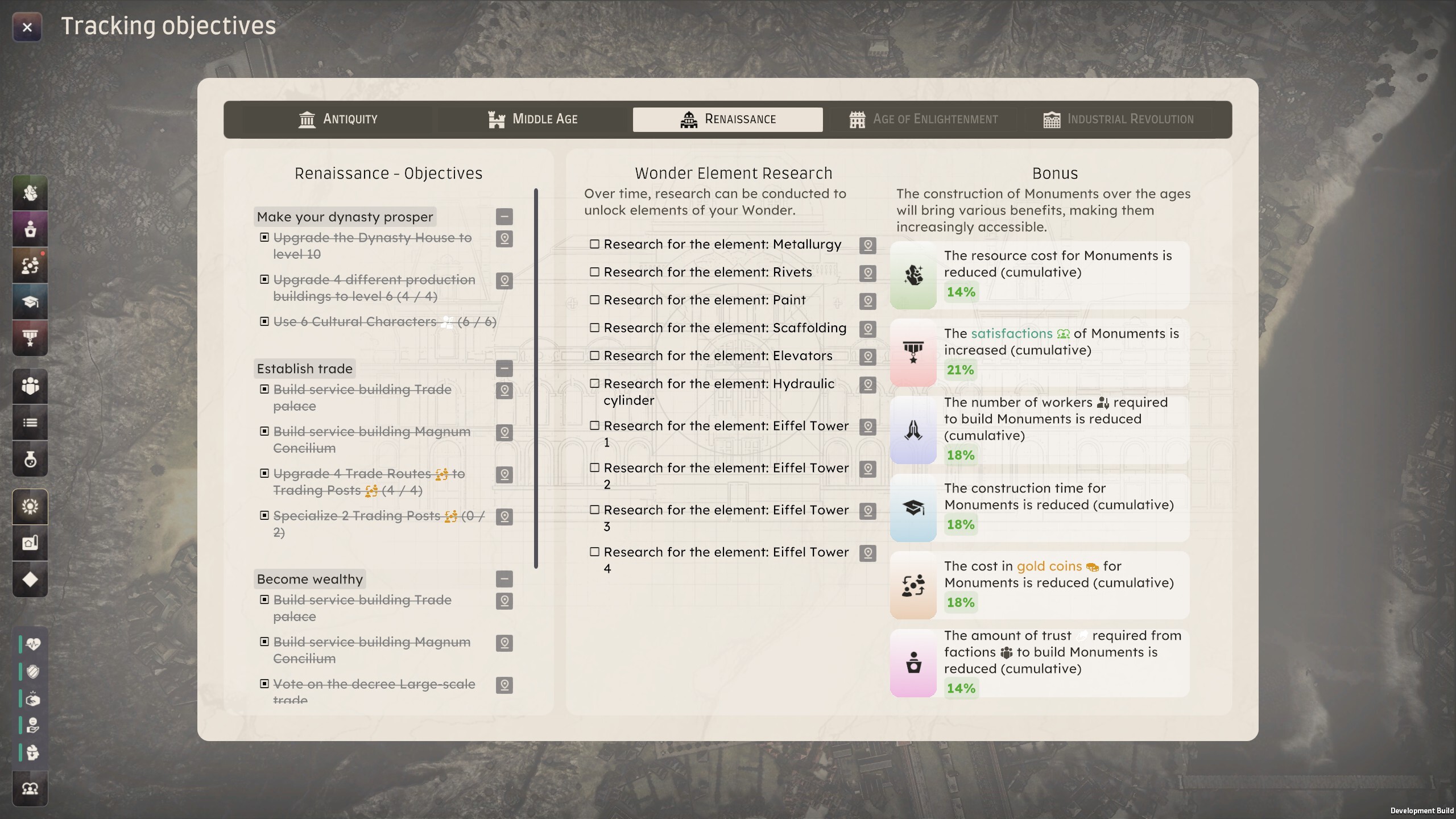Click the graduation cap icon in left sidebar

30,301
